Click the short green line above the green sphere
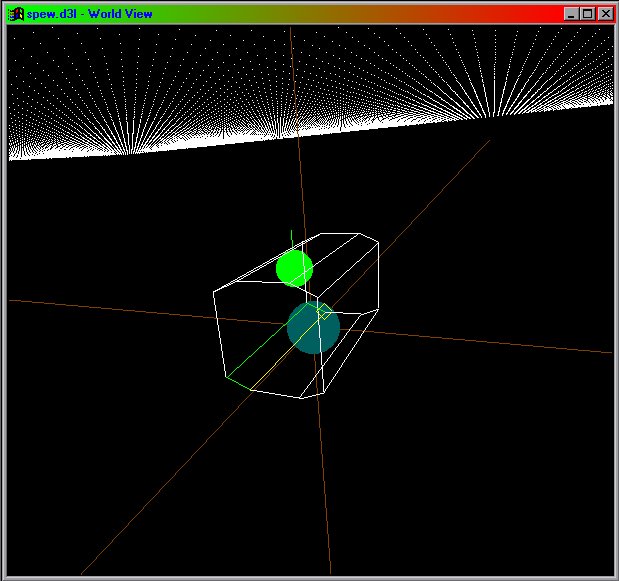 [x=291, y=238]
